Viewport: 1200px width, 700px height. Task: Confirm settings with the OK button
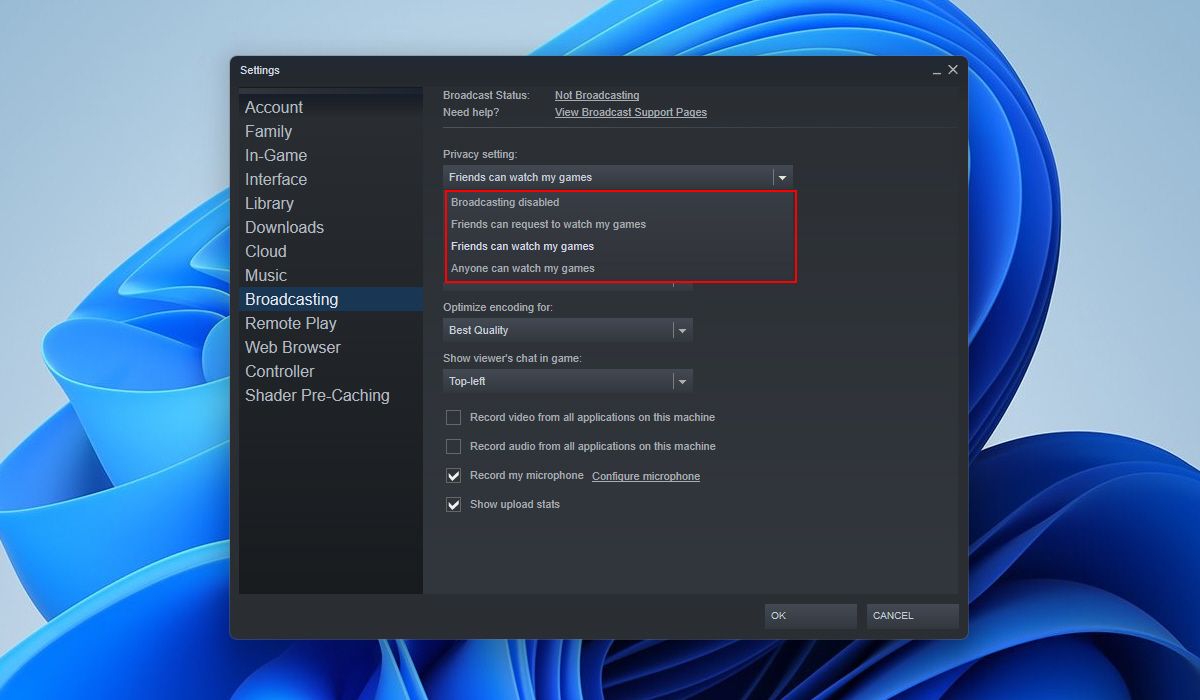pos(809,616)
